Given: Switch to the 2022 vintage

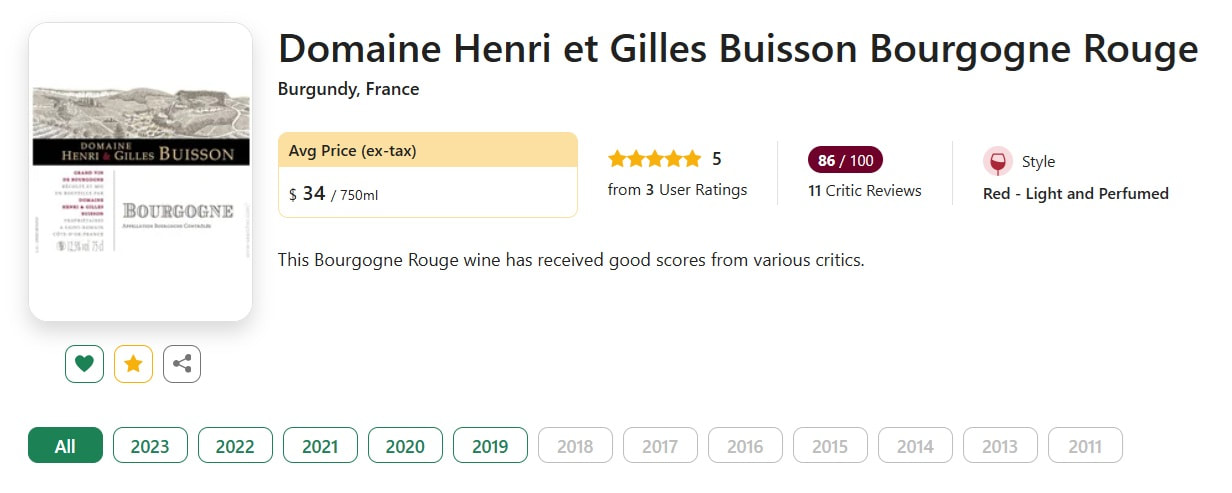Looking at the screenshot, I should (x=235, y=446).
